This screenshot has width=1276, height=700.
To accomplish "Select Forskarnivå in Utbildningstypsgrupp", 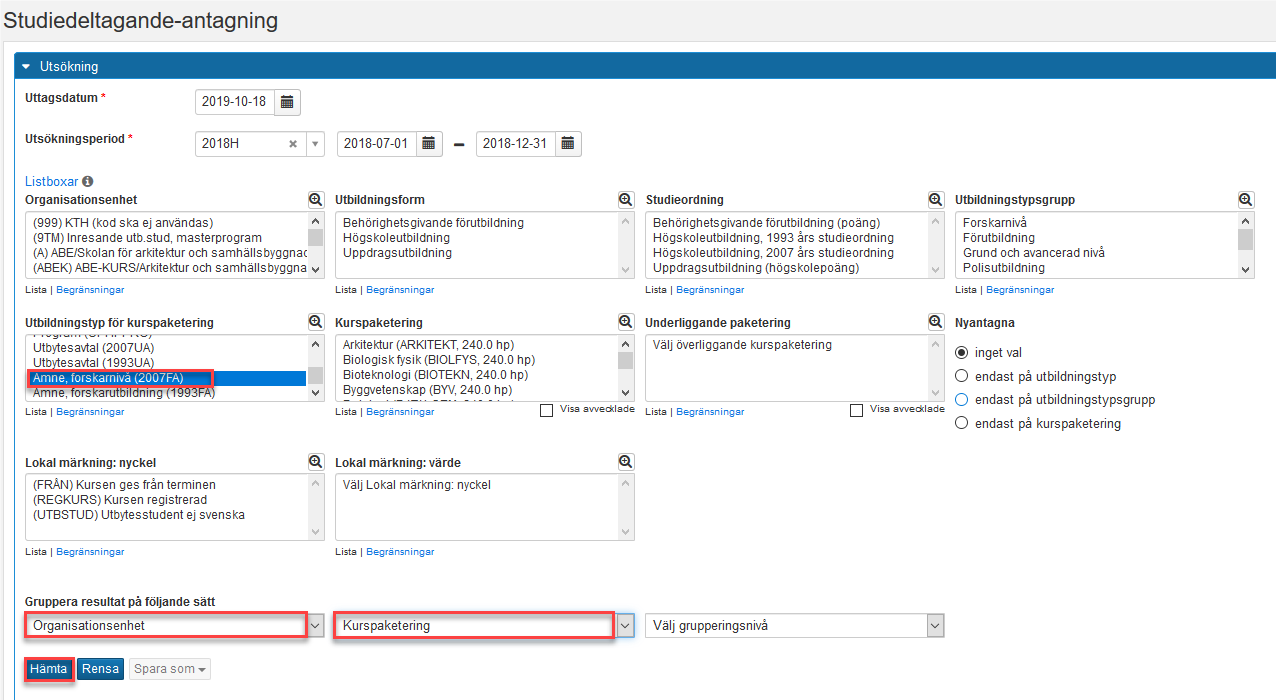I will coord(994,223).
